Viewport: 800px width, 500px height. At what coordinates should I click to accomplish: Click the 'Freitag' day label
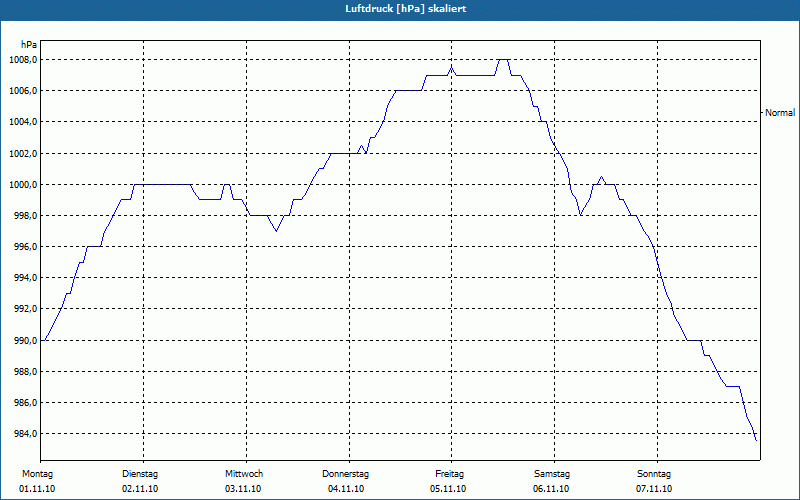[449, 474]
